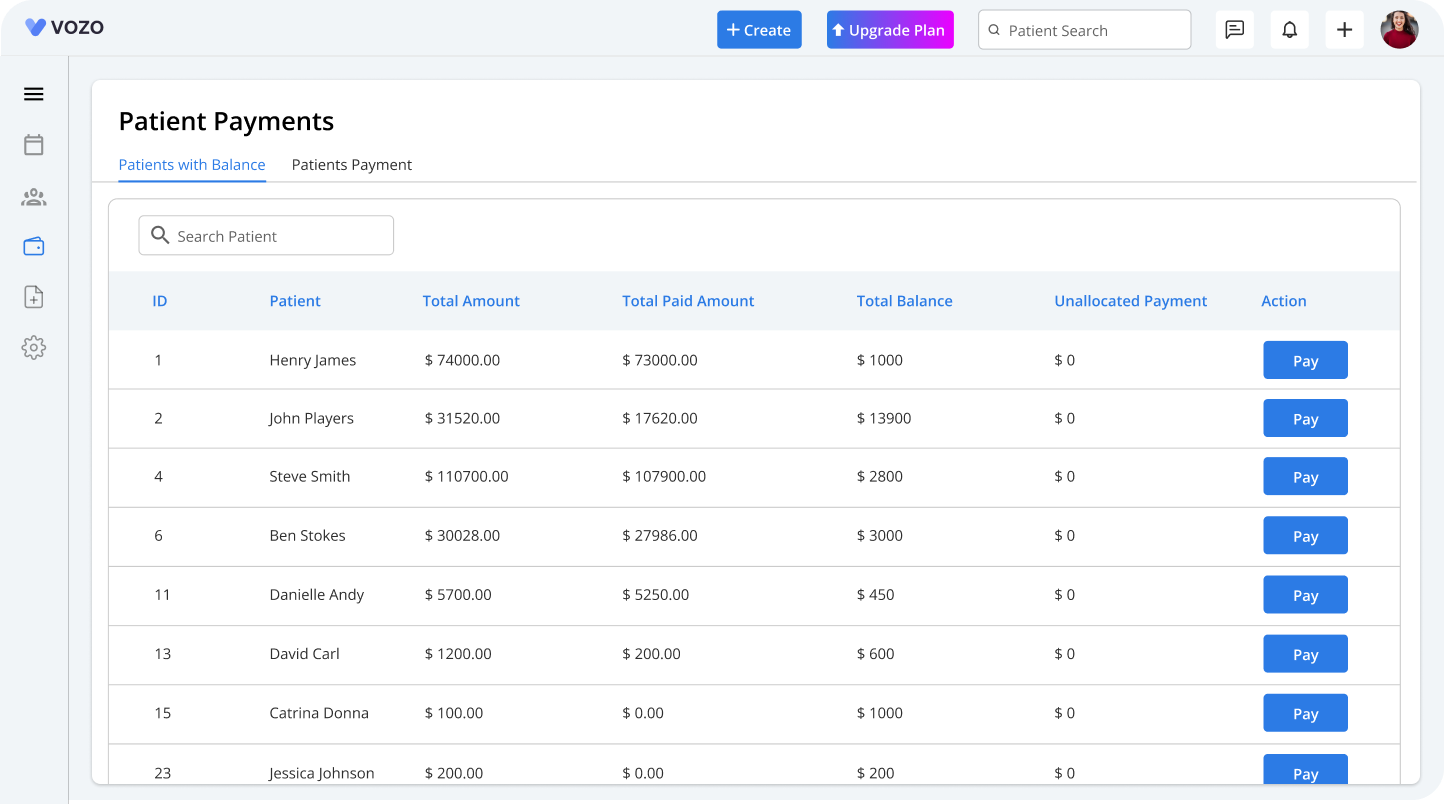1444x804 pixels.
Task: Select patient name Jessica Johnson
Action: pyautogui.click(x=322, y=773)
